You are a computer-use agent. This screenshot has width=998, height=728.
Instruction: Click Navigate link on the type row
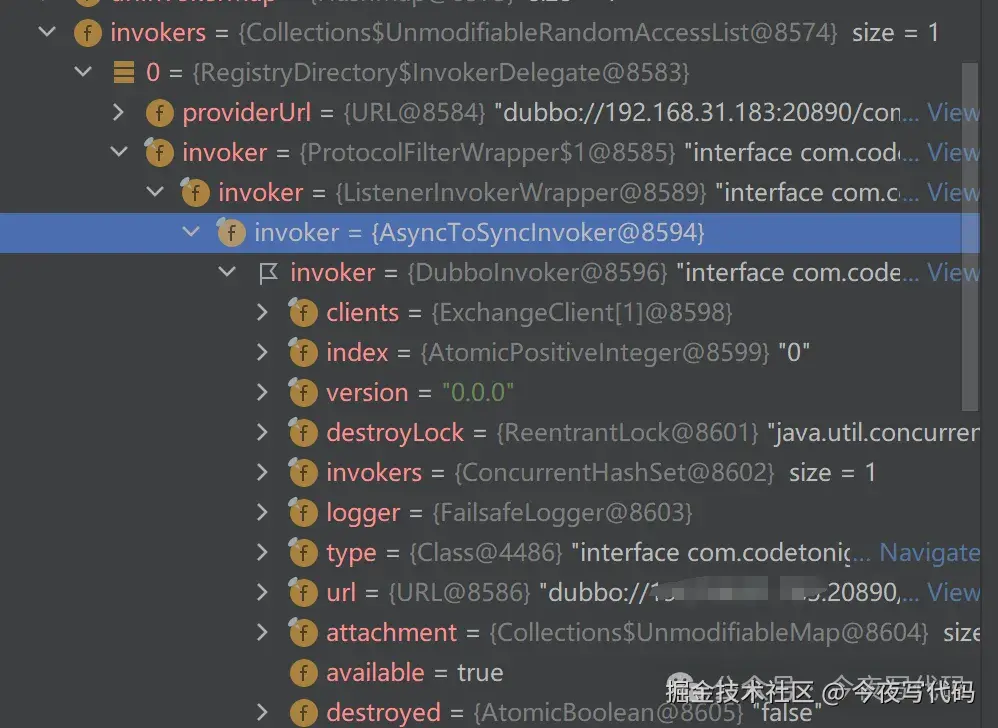click(x=929, y=553)
